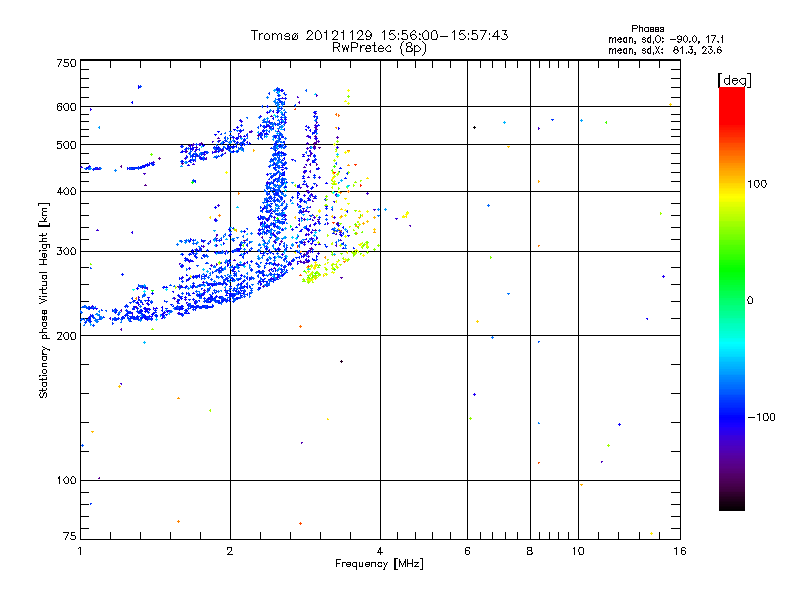Click the colorbar tick label '0'
Screen dimensions: 800x600
750,301
